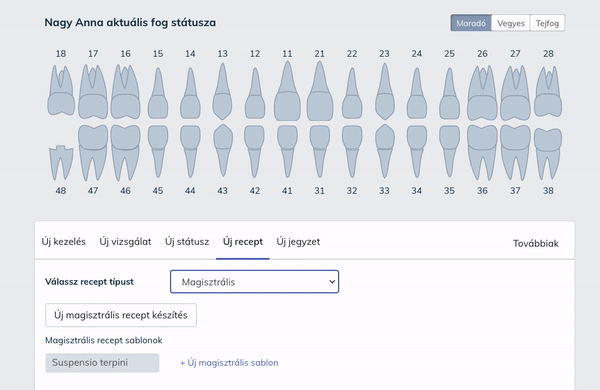Screen dimensions: 600x390
Task: Switch dentition view to Vegyes
Action: click(511, 23)
